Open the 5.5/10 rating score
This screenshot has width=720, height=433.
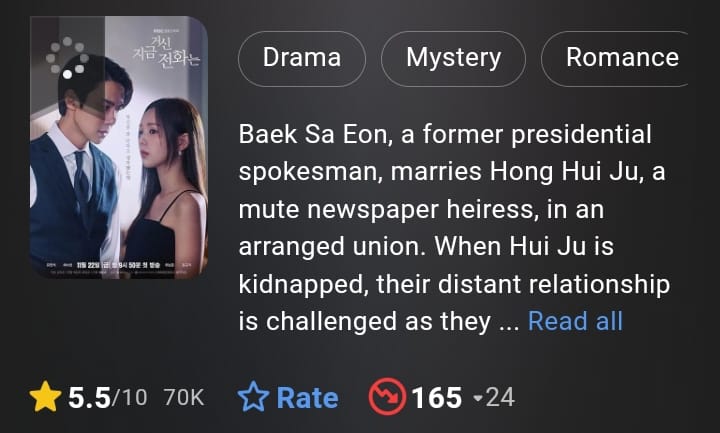click(107, 398)
